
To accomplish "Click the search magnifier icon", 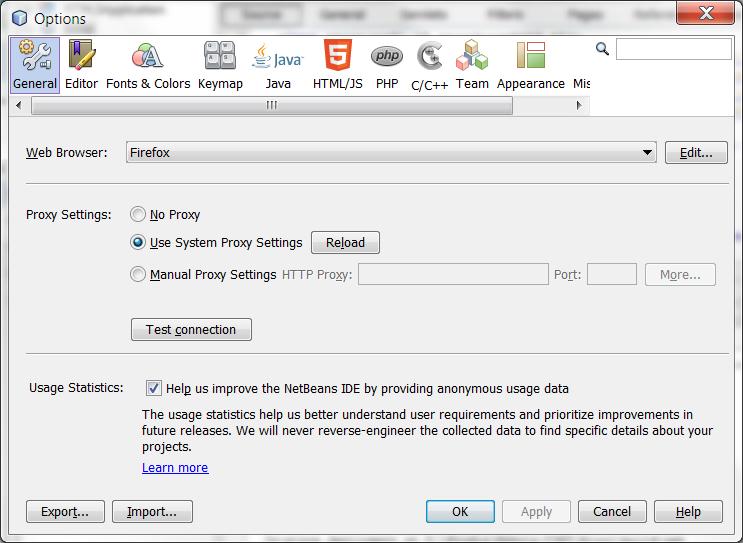I will coord(602,49).
